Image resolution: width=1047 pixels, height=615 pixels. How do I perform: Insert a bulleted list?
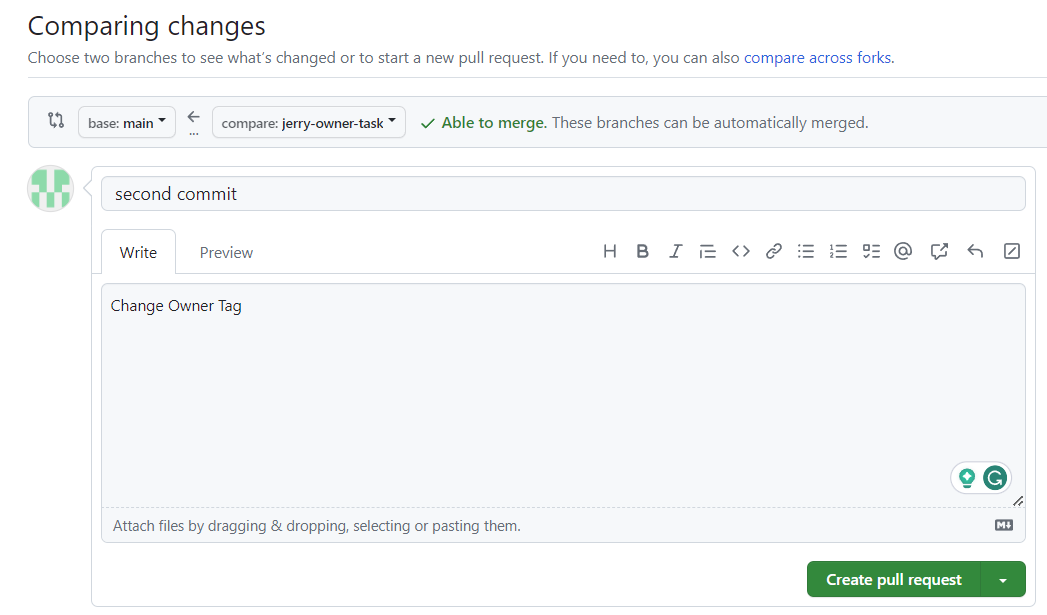click(806, 252)
